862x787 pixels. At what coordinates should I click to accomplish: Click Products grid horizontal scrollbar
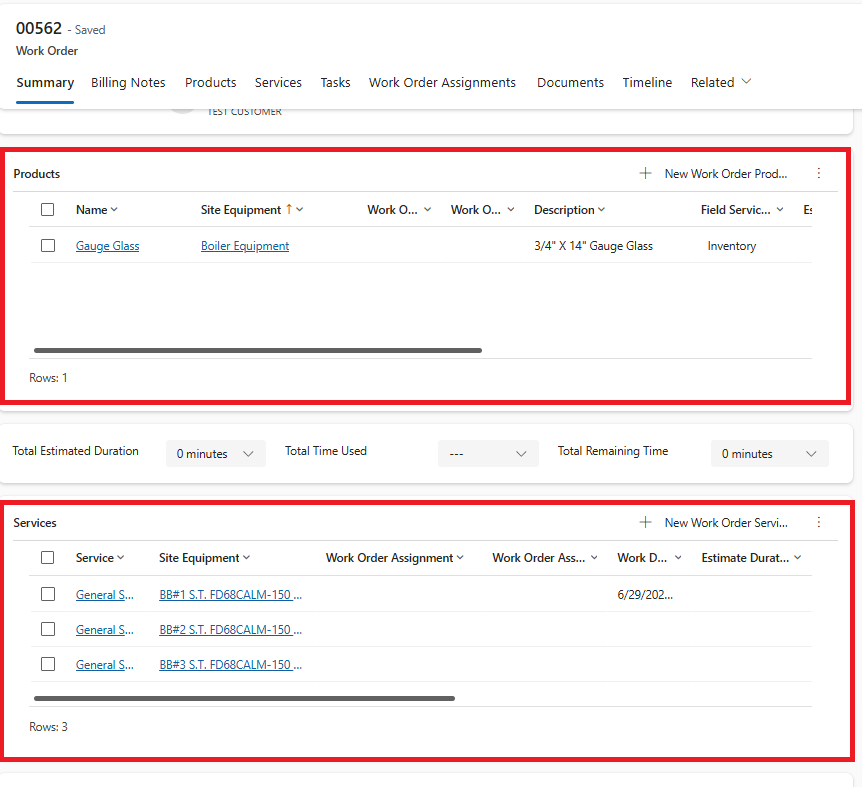258,350
